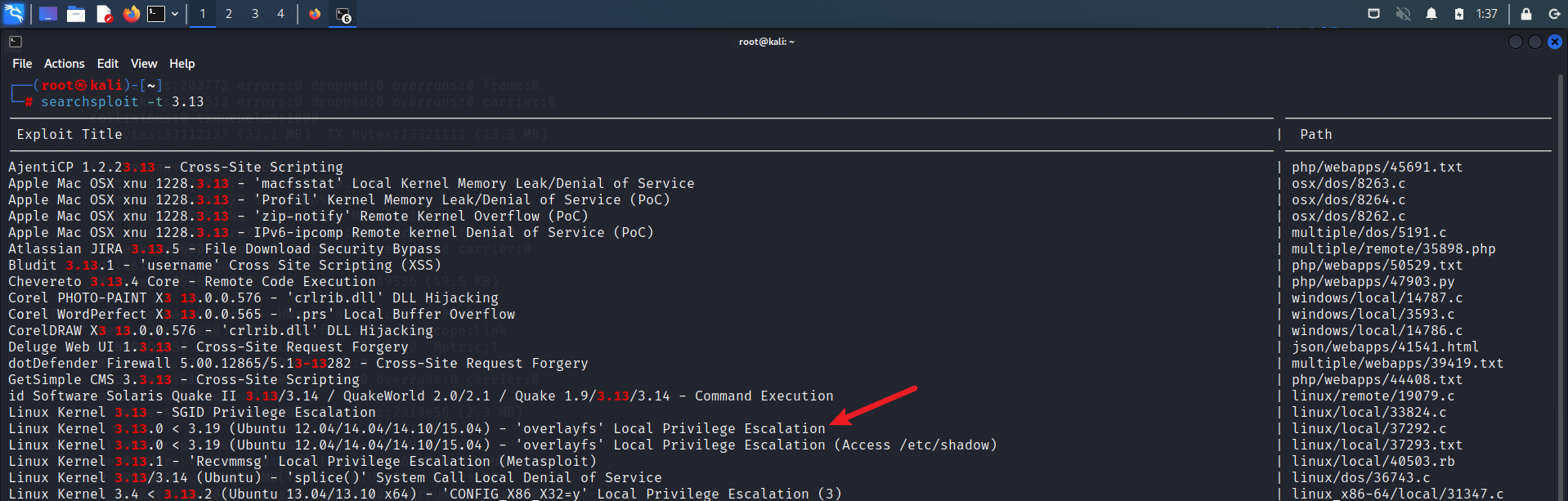
Task: Click path windows/local/3593.c
Action: click(1373, 315)
